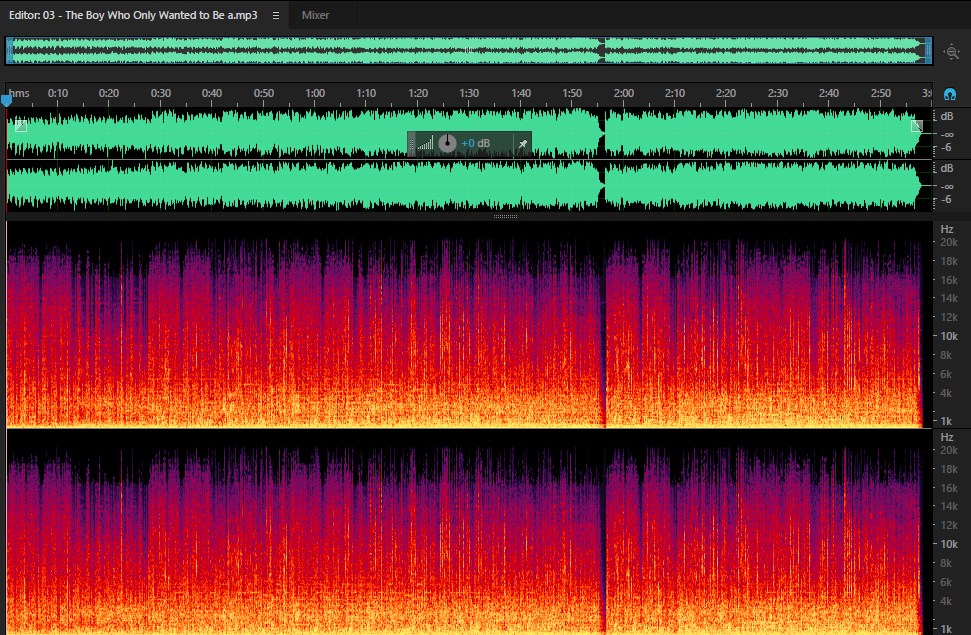Click the blue playhead marker on the ruler

[6, 100]
